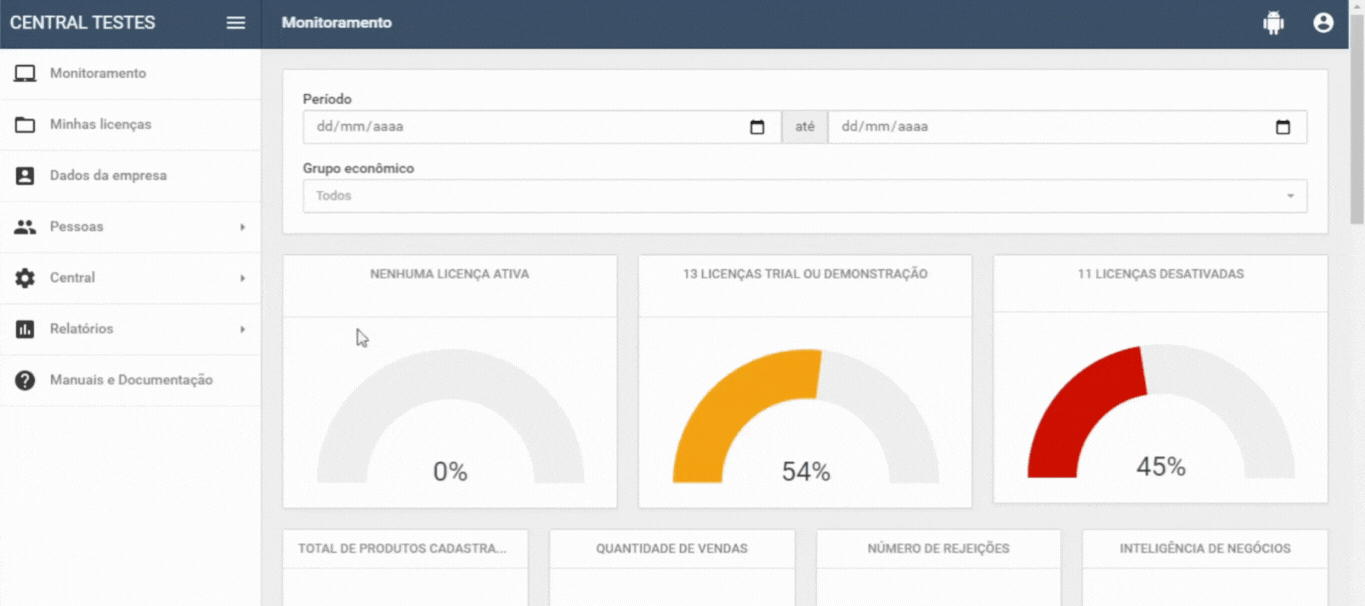Click the Dados da empresa badge icon
The width and height of the screenshot is (1365, 606).
25,176
